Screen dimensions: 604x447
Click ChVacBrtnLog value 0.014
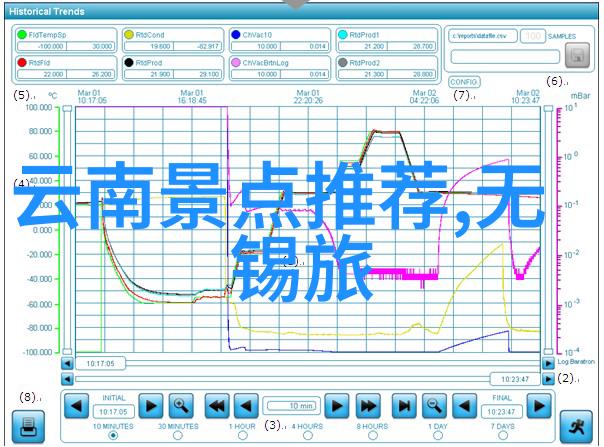(305, 74)
